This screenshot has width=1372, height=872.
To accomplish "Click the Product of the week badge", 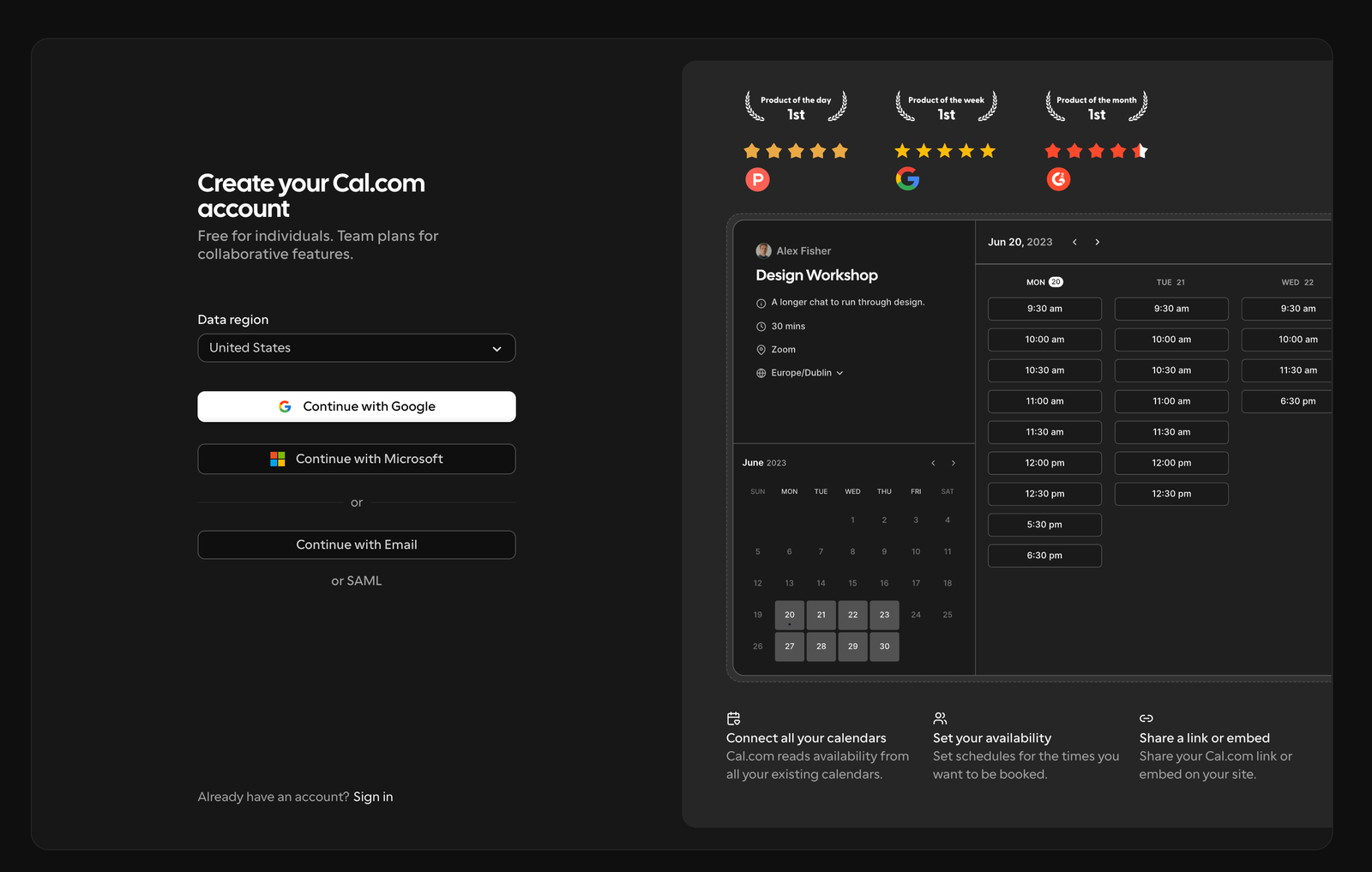I will point(946,107).
